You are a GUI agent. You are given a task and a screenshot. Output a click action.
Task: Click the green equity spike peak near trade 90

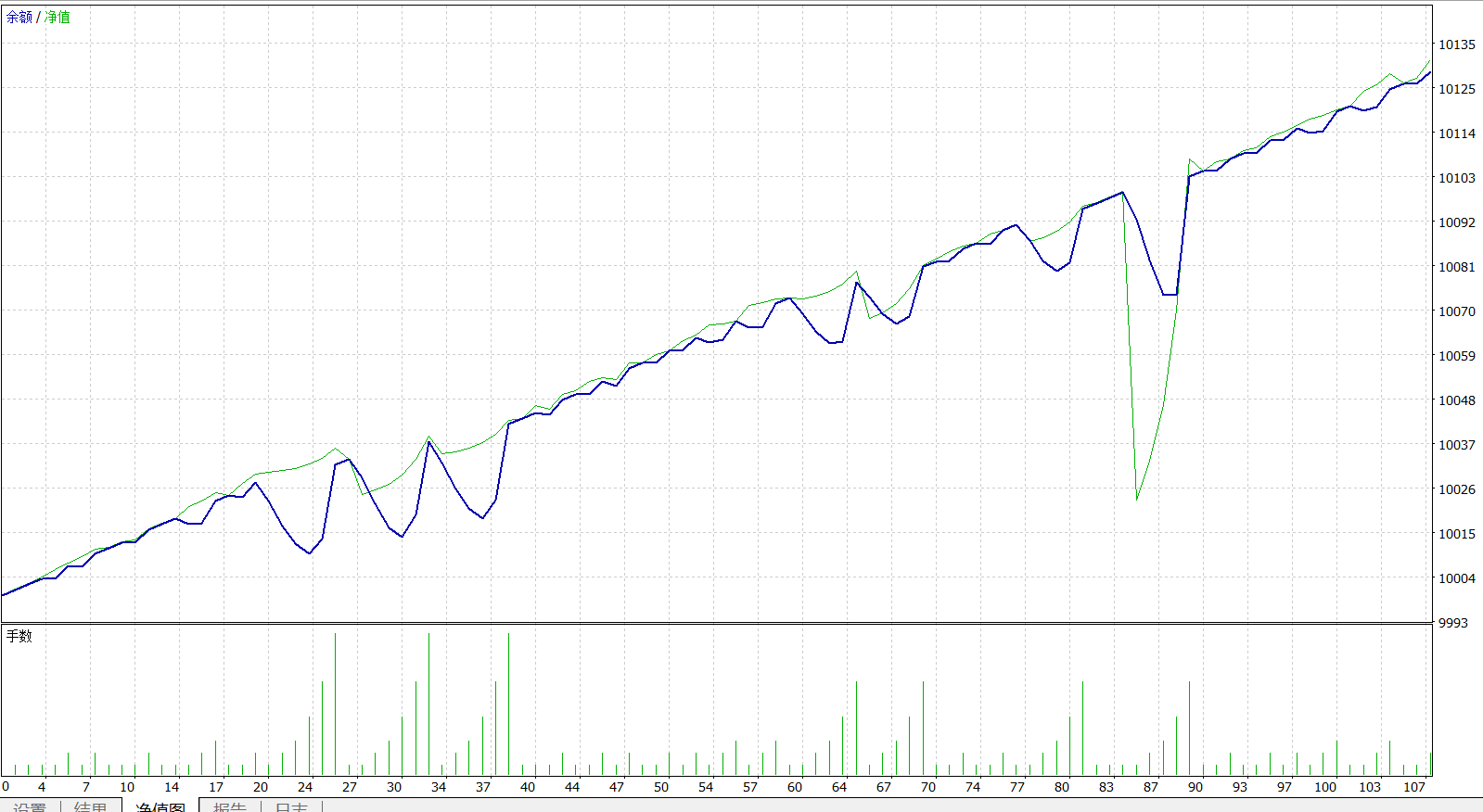(x=1190, y=159)
